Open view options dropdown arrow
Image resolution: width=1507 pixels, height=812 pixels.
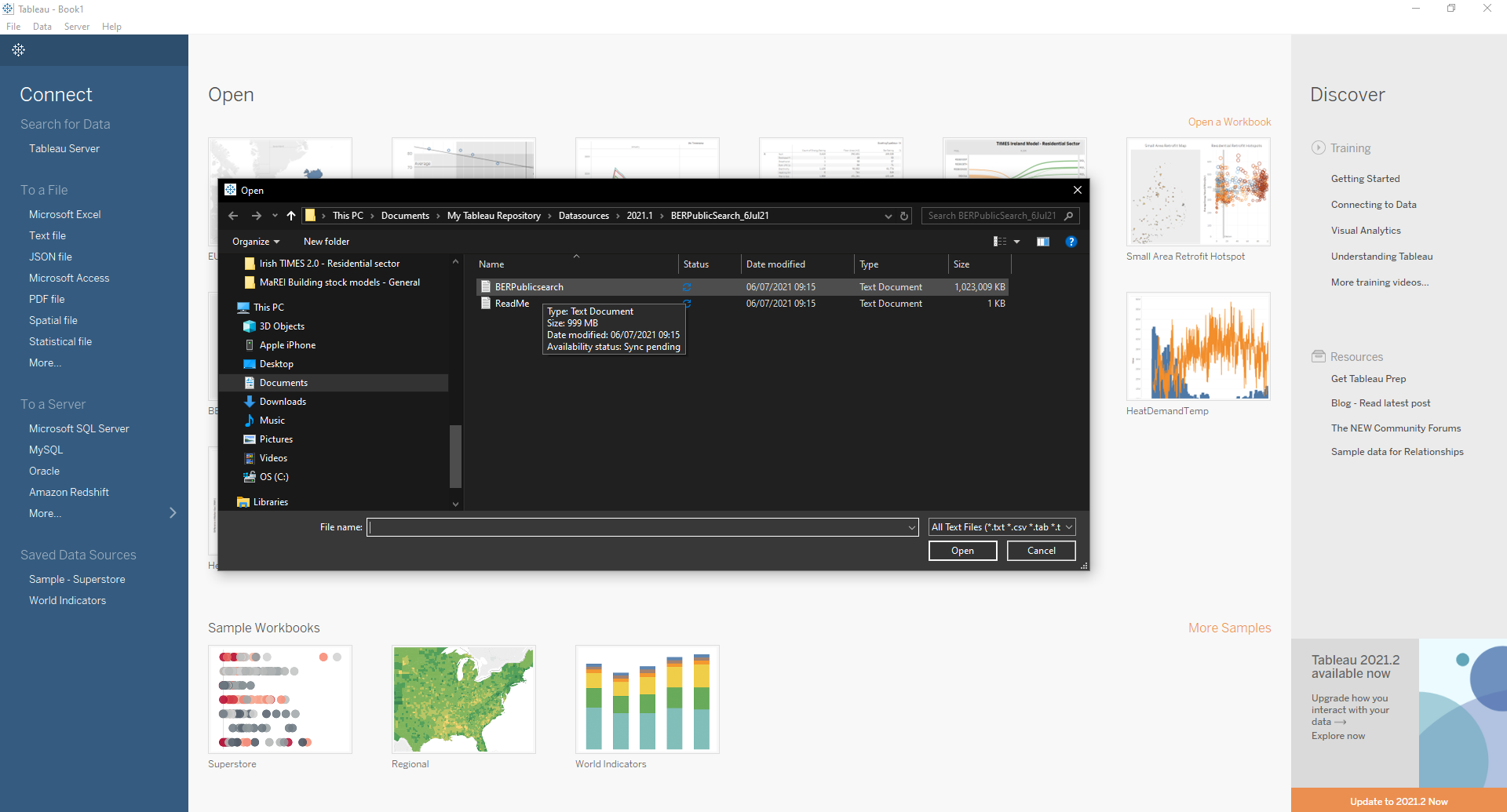tap(1016, 242)
